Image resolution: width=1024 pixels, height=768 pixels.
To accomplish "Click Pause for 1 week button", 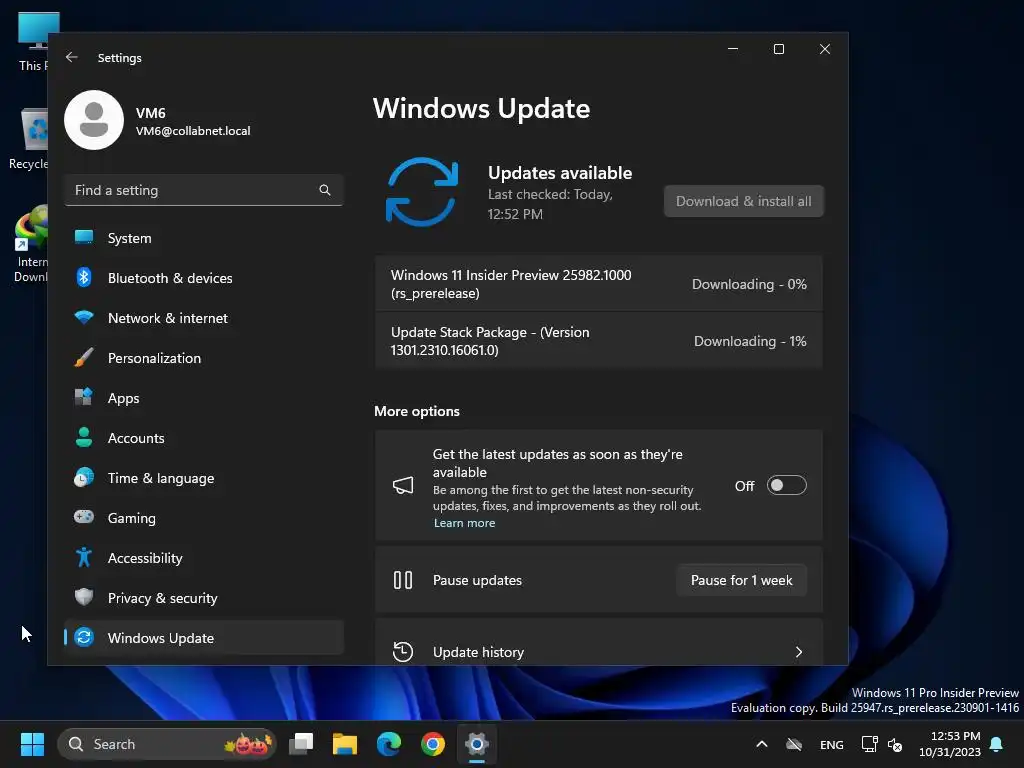I will 741,580.
